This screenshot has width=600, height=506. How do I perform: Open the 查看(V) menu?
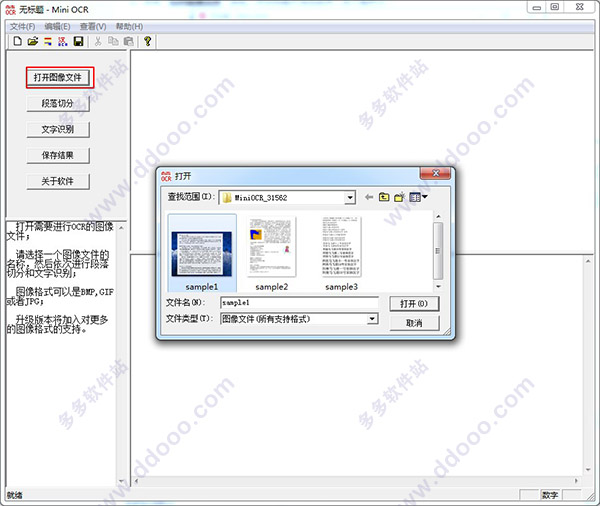coord(93,26)
